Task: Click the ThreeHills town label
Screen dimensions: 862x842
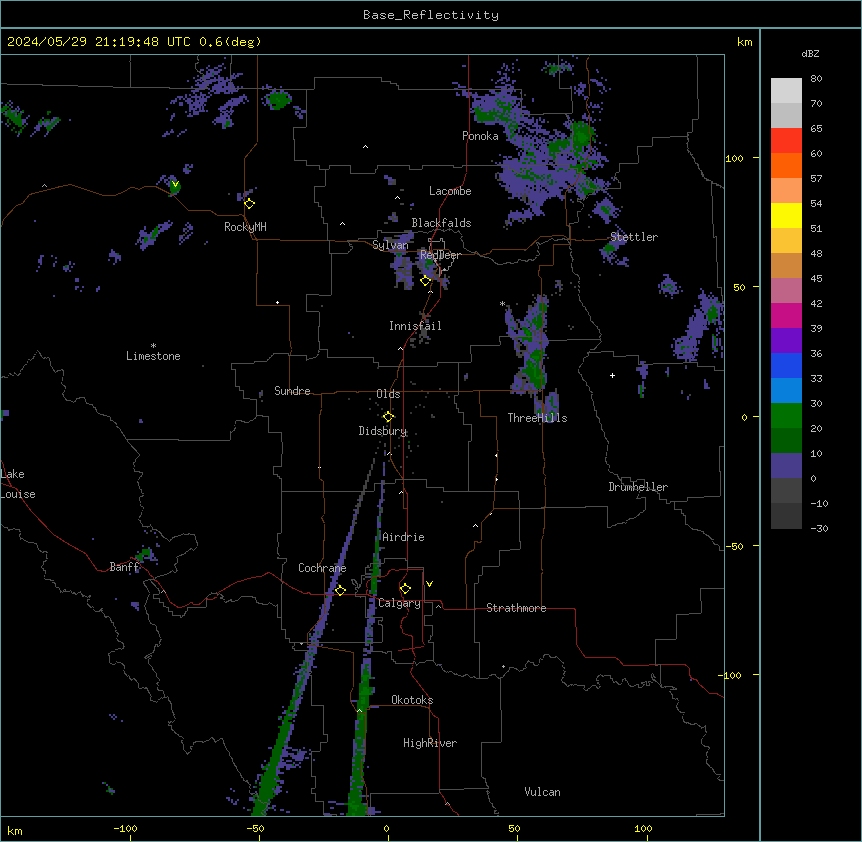Action: pyautogui.click(x=537, y=418)
